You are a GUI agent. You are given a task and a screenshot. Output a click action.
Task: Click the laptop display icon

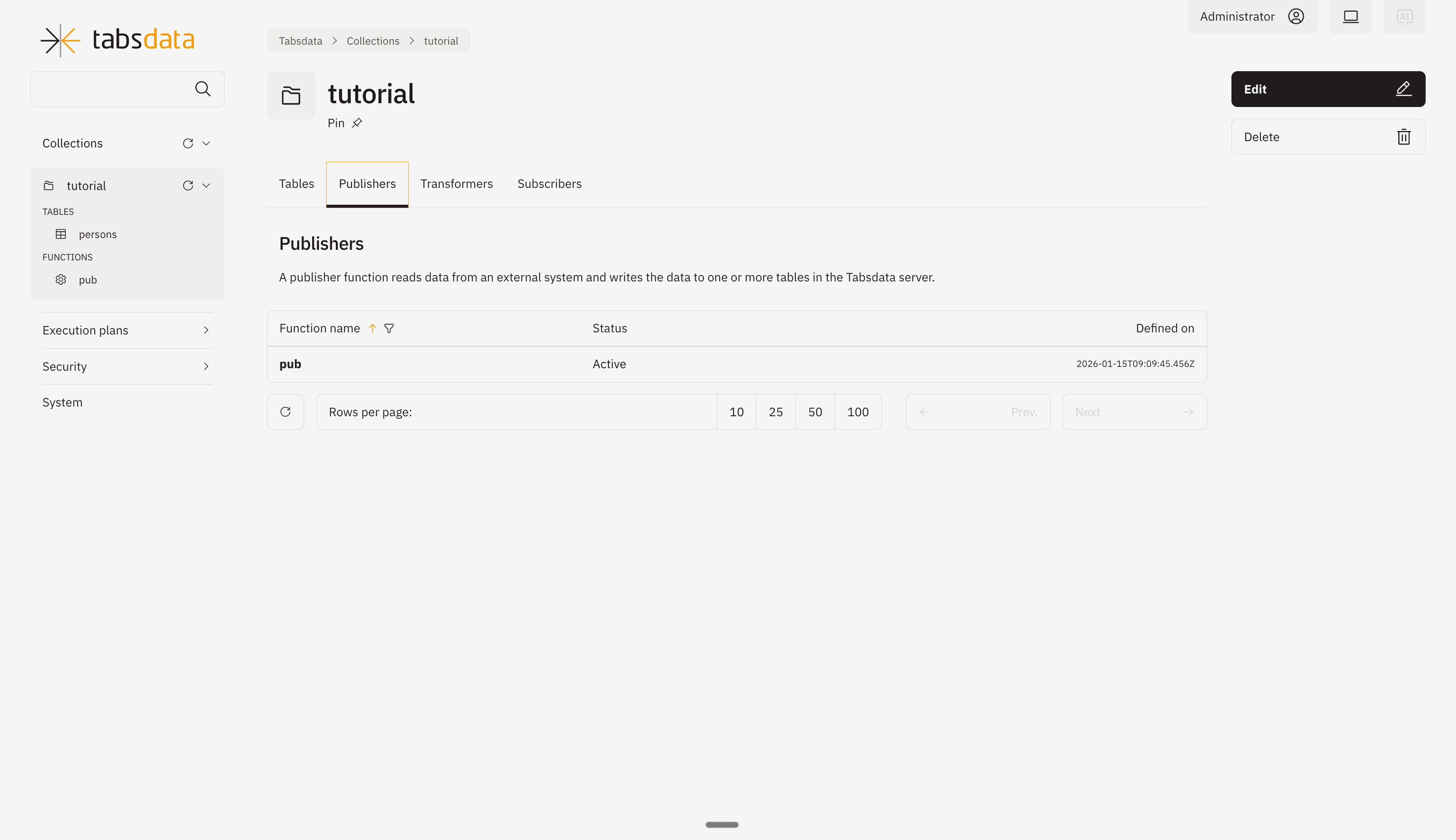(x=1350, y=16)
